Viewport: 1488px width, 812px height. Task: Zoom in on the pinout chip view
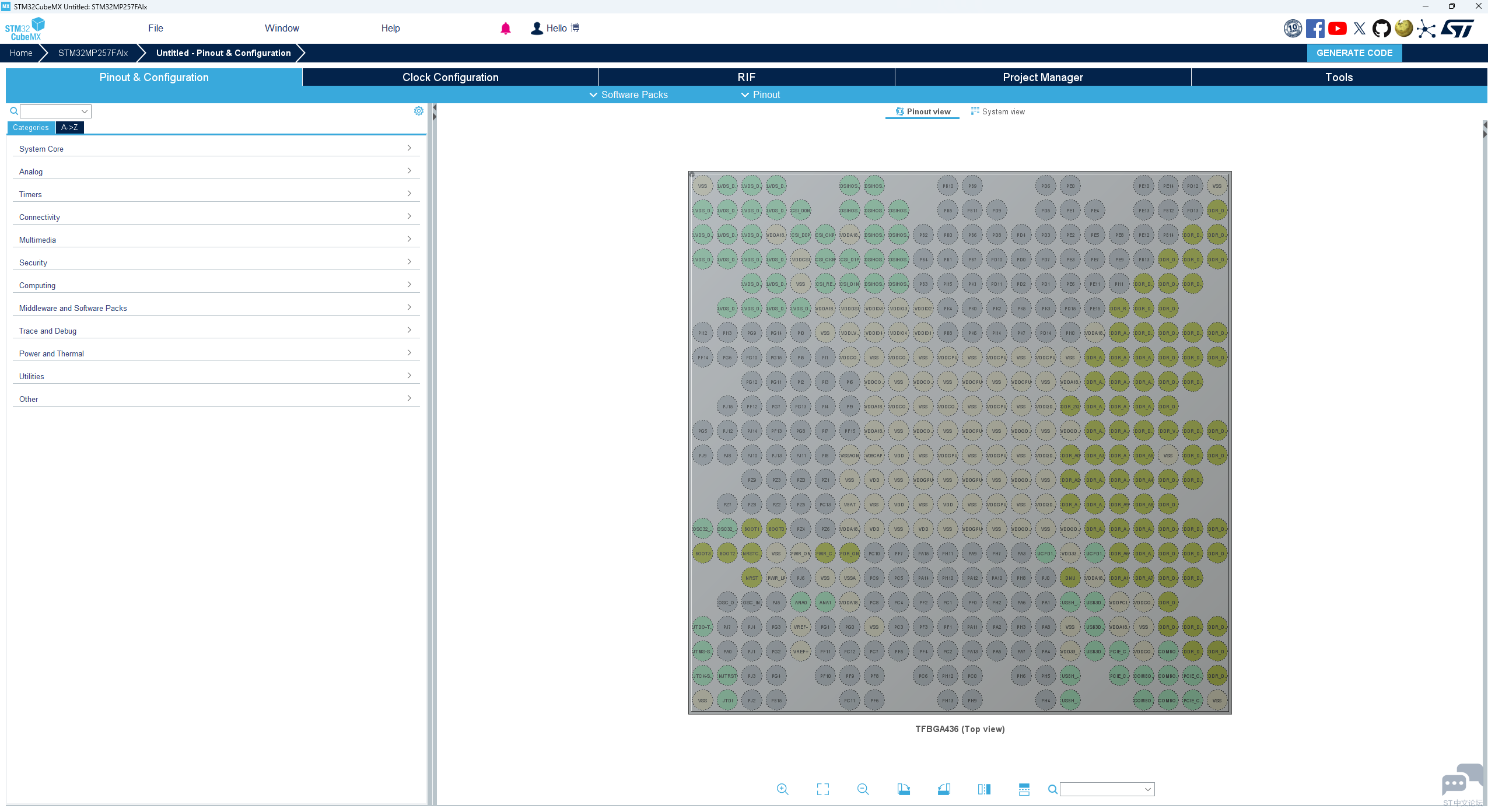click(x=782, y=789)
